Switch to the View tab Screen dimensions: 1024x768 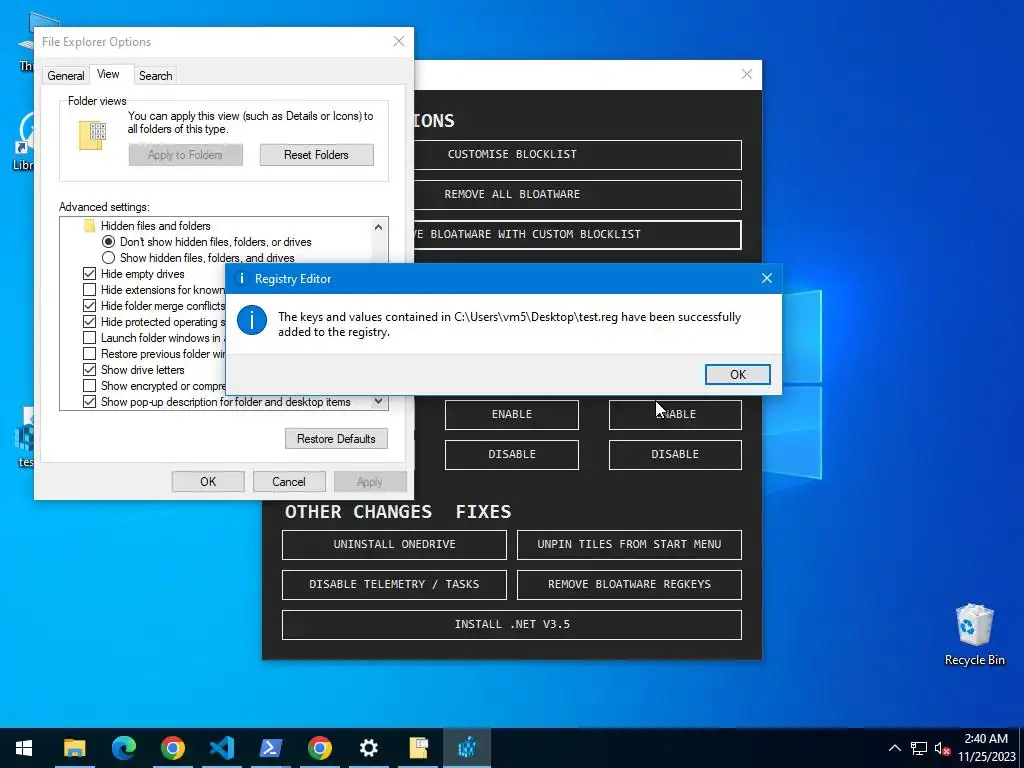pyautogui.click(x=108, y=74)
